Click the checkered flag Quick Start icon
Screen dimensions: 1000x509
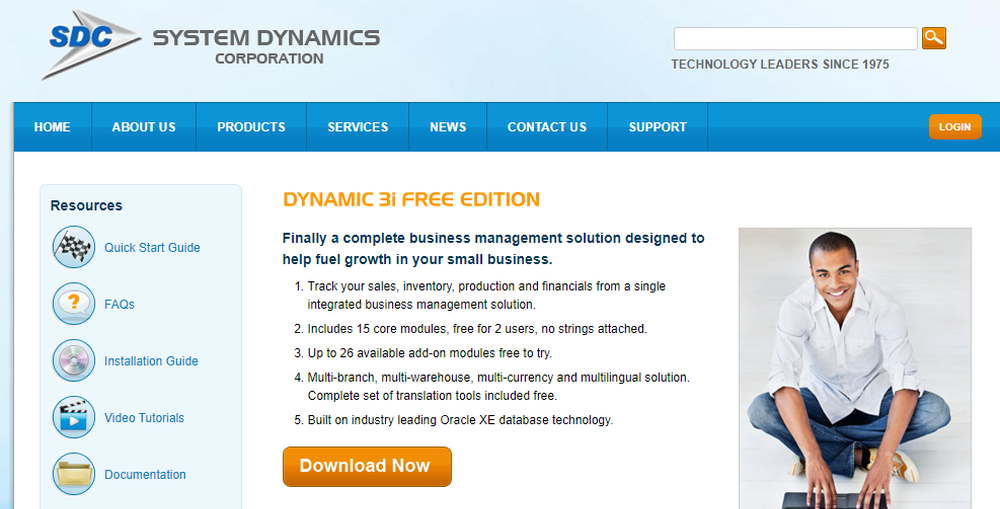coord(74,247)
